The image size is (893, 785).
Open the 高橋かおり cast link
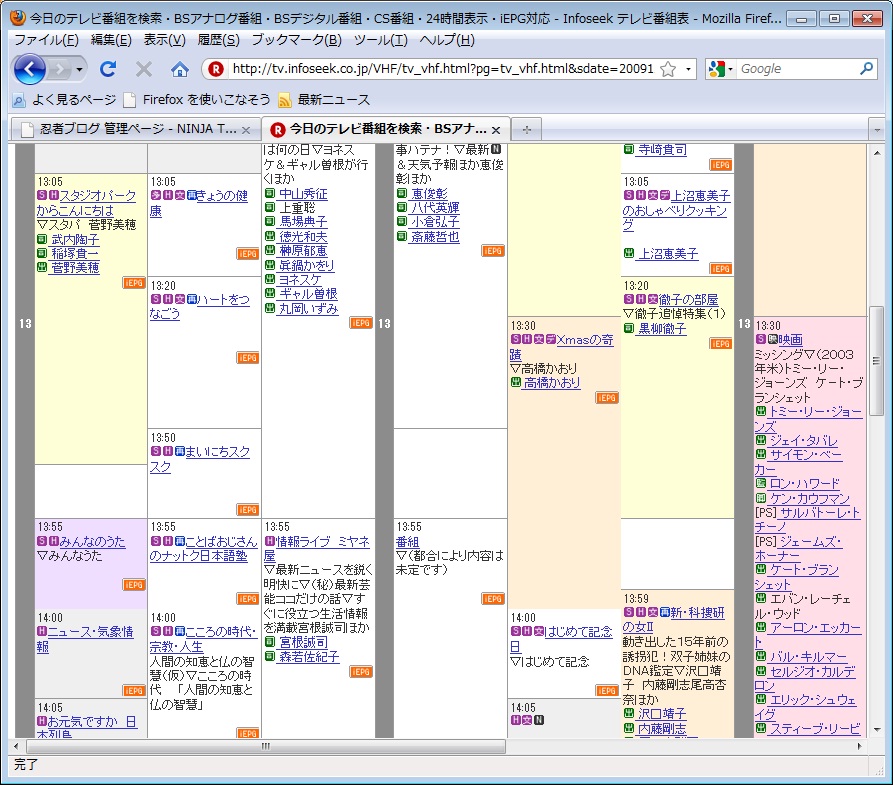[552, 383]
